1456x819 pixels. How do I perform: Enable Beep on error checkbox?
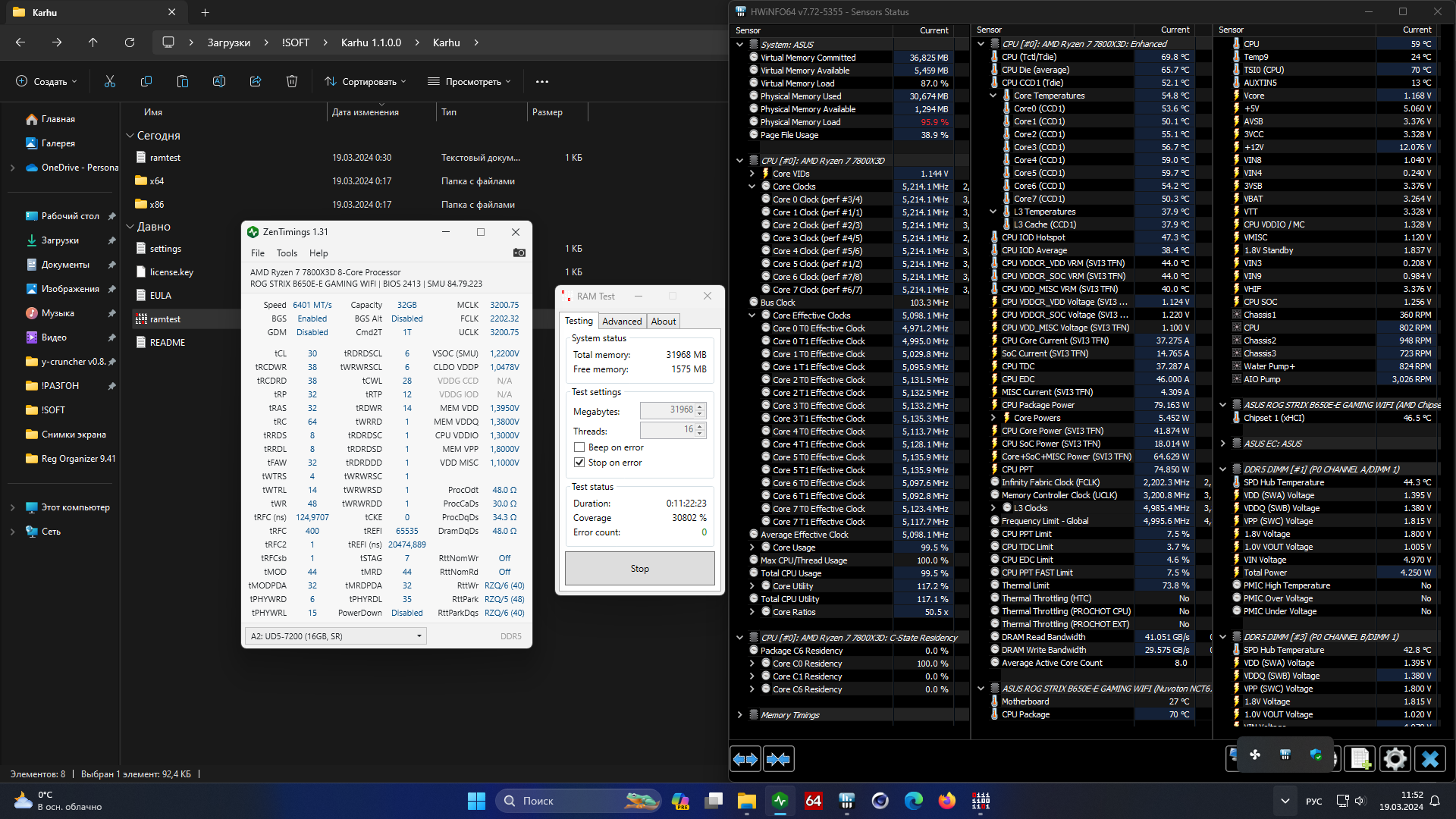pos(579,447)
